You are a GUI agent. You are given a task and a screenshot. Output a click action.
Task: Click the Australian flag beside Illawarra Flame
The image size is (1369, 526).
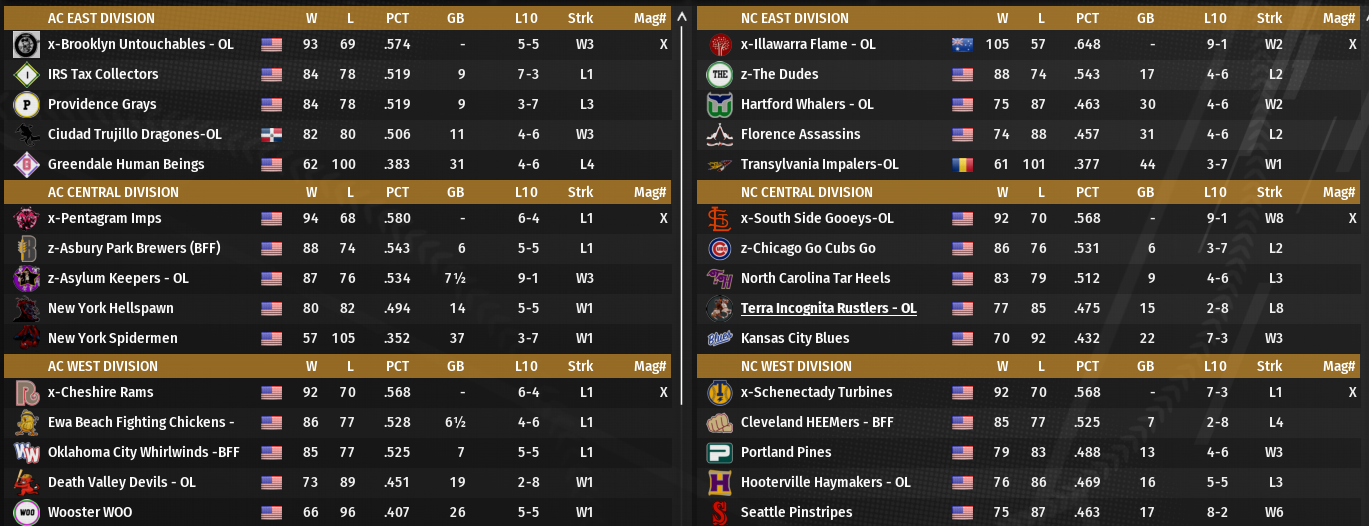click(x=962, y=44)
